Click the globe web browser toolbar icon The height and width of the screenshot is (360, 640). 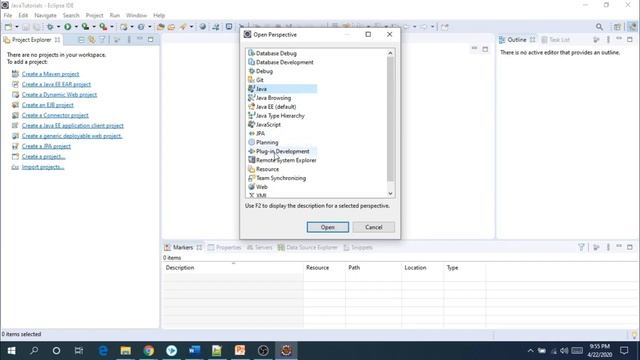point(202,27)
